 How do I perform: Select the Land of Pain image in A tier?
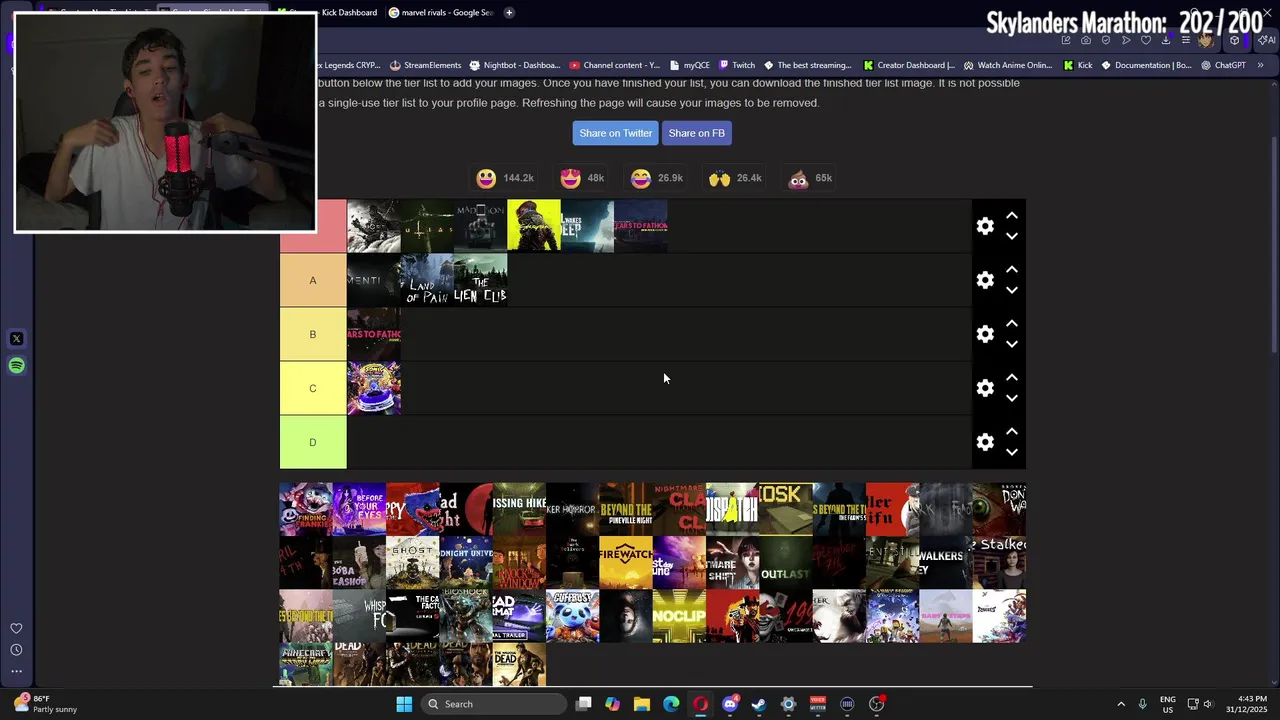coord(427,280)
